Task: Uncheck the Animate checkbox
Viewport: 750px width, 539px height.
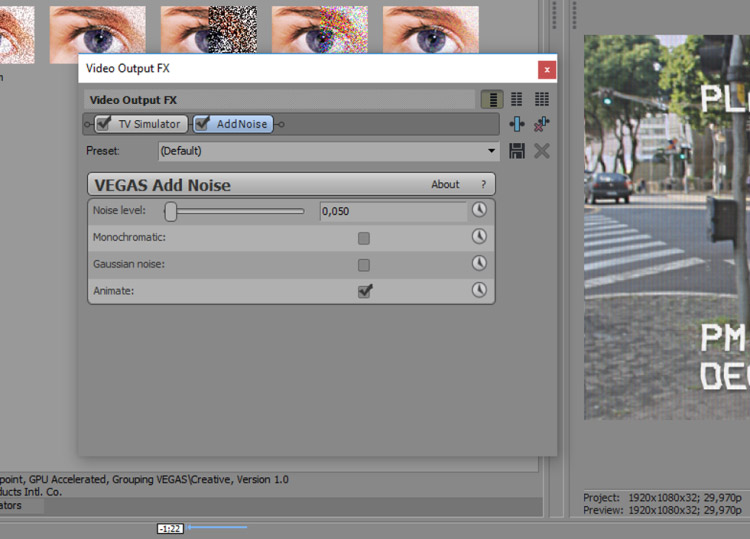Action: coord(365,291)
